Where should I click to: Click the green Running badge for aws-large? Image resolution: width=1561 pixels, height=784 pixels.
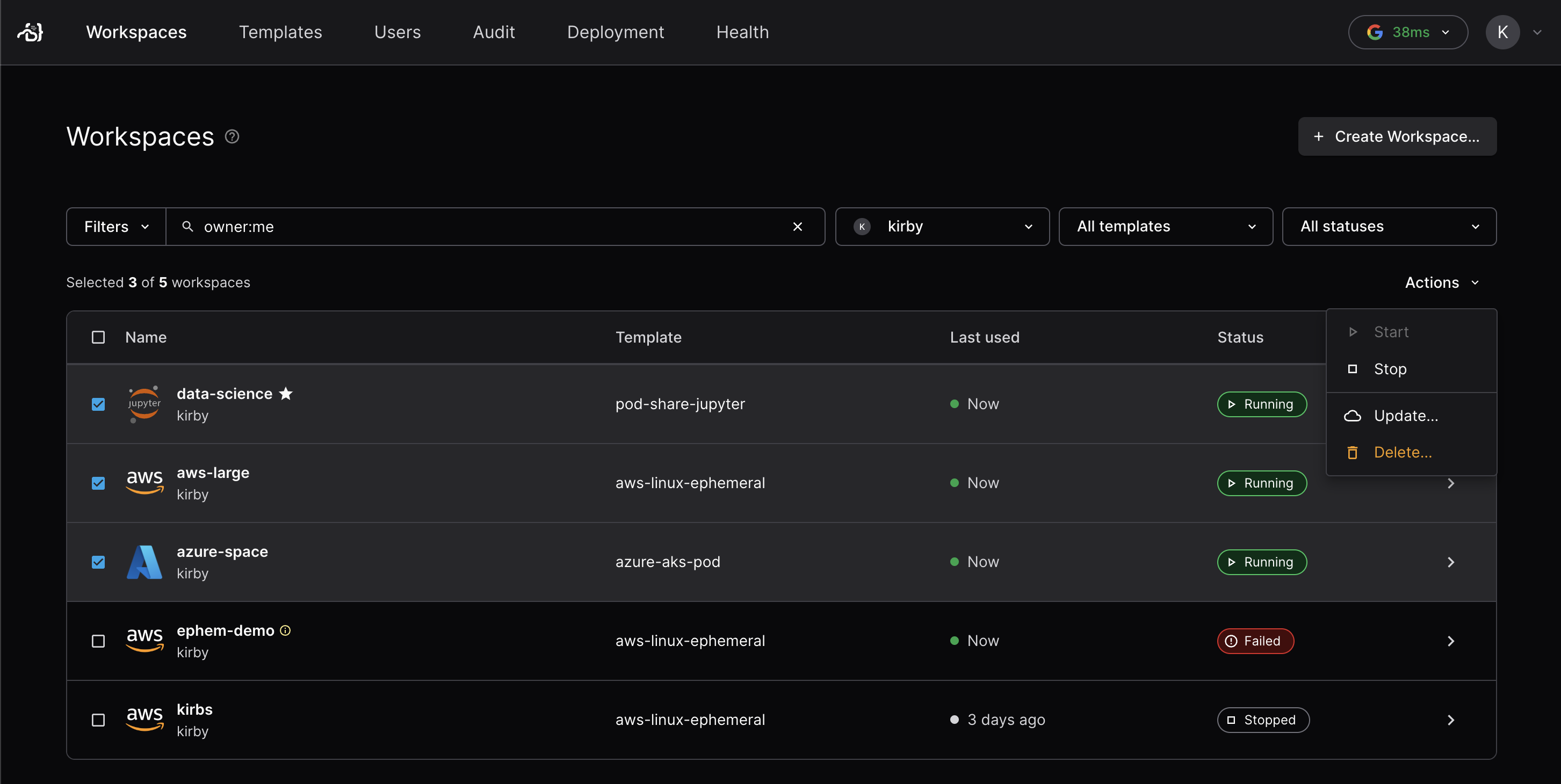coord(1262,483)
